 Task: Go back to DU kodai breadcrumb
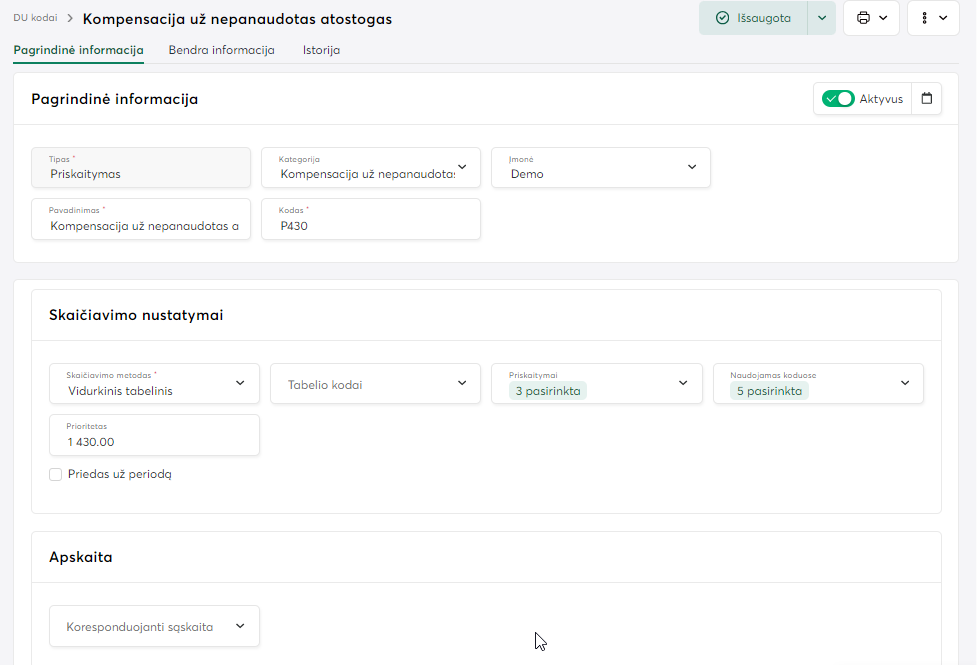point(35,18)
